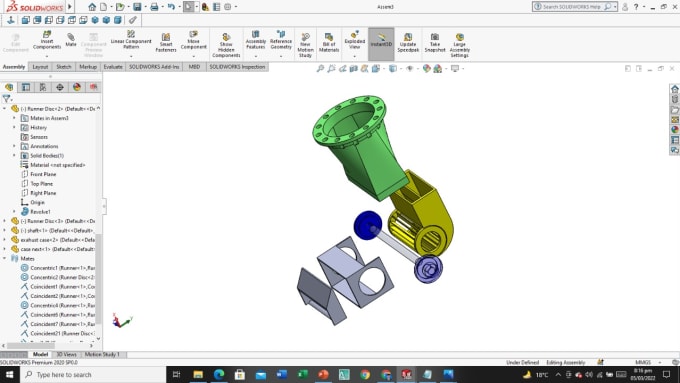Click the Home icon in top toolbar

pyautogui.click(x=92, y=7)
